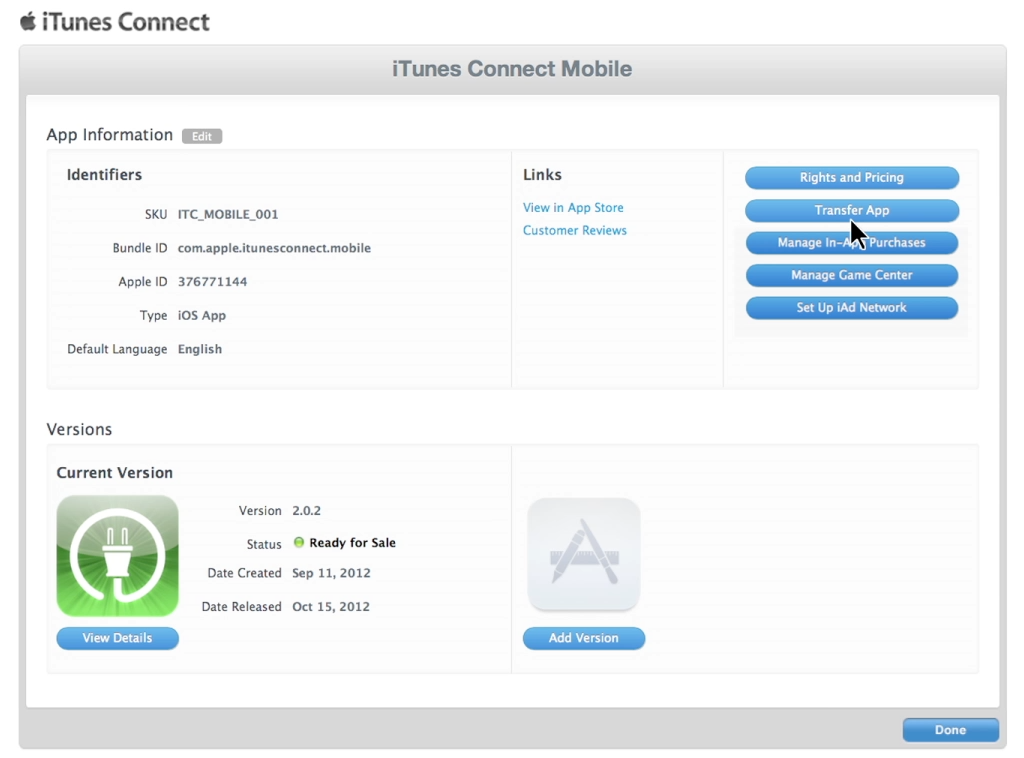This screenshot has height=758, width=1024.
Task: Click the Type value iOS App
Action: pyautogui.click(x=202, y=315)
